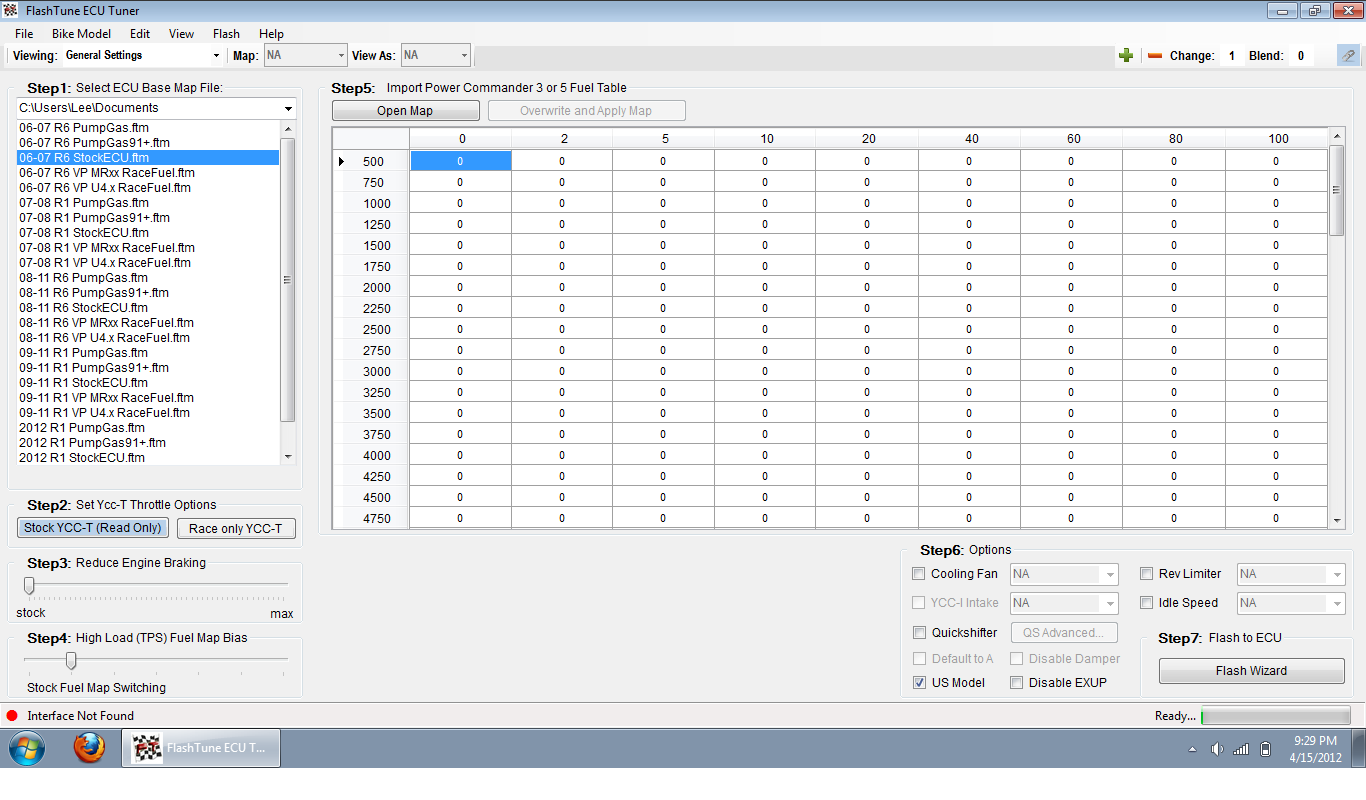1366x800 pixels.
Task: Select file 2012 R1 StockECU.ftm
Action: [148, 458]
